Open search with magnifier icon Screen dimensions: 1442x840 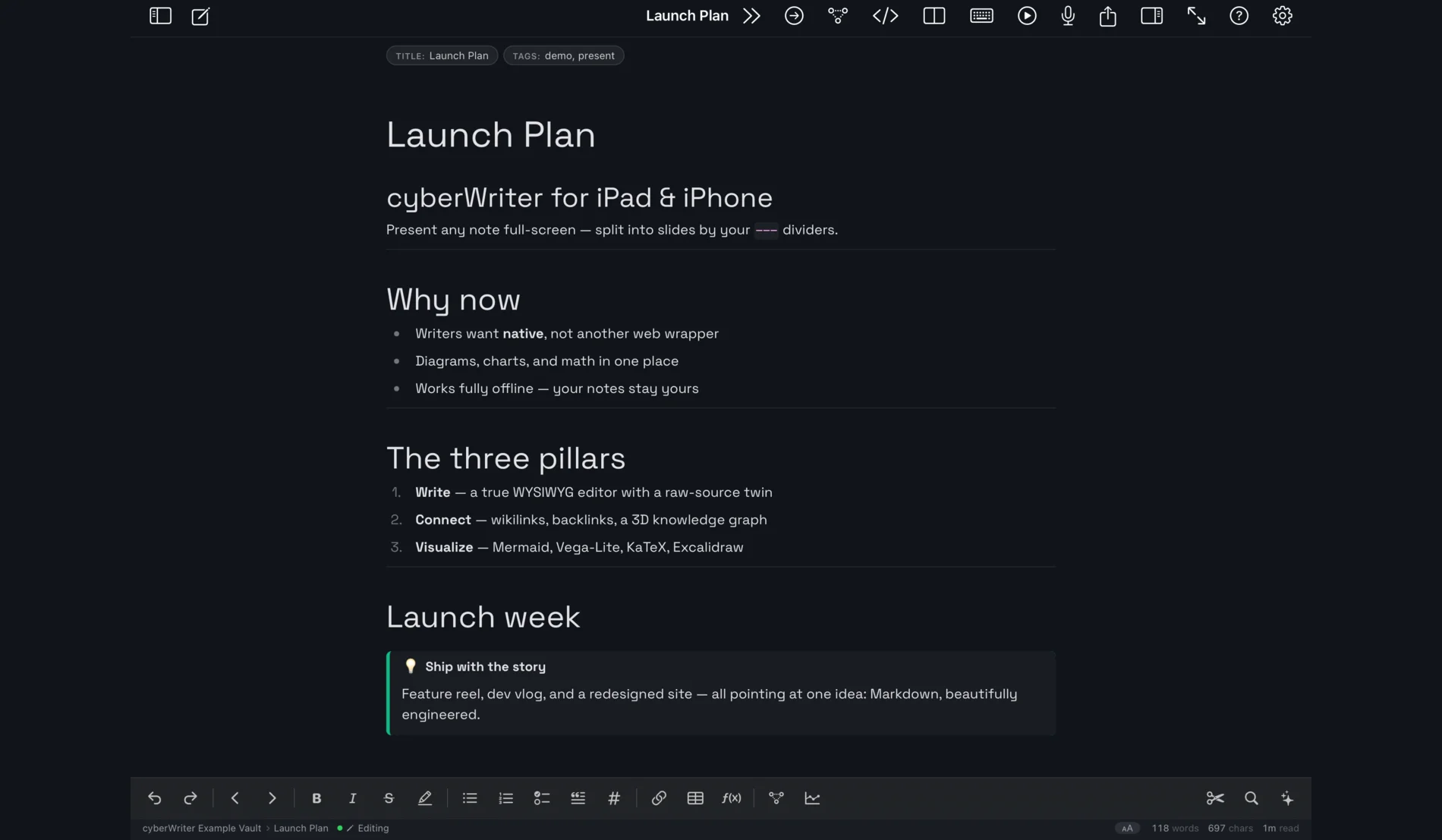(x=1252, y=798)
